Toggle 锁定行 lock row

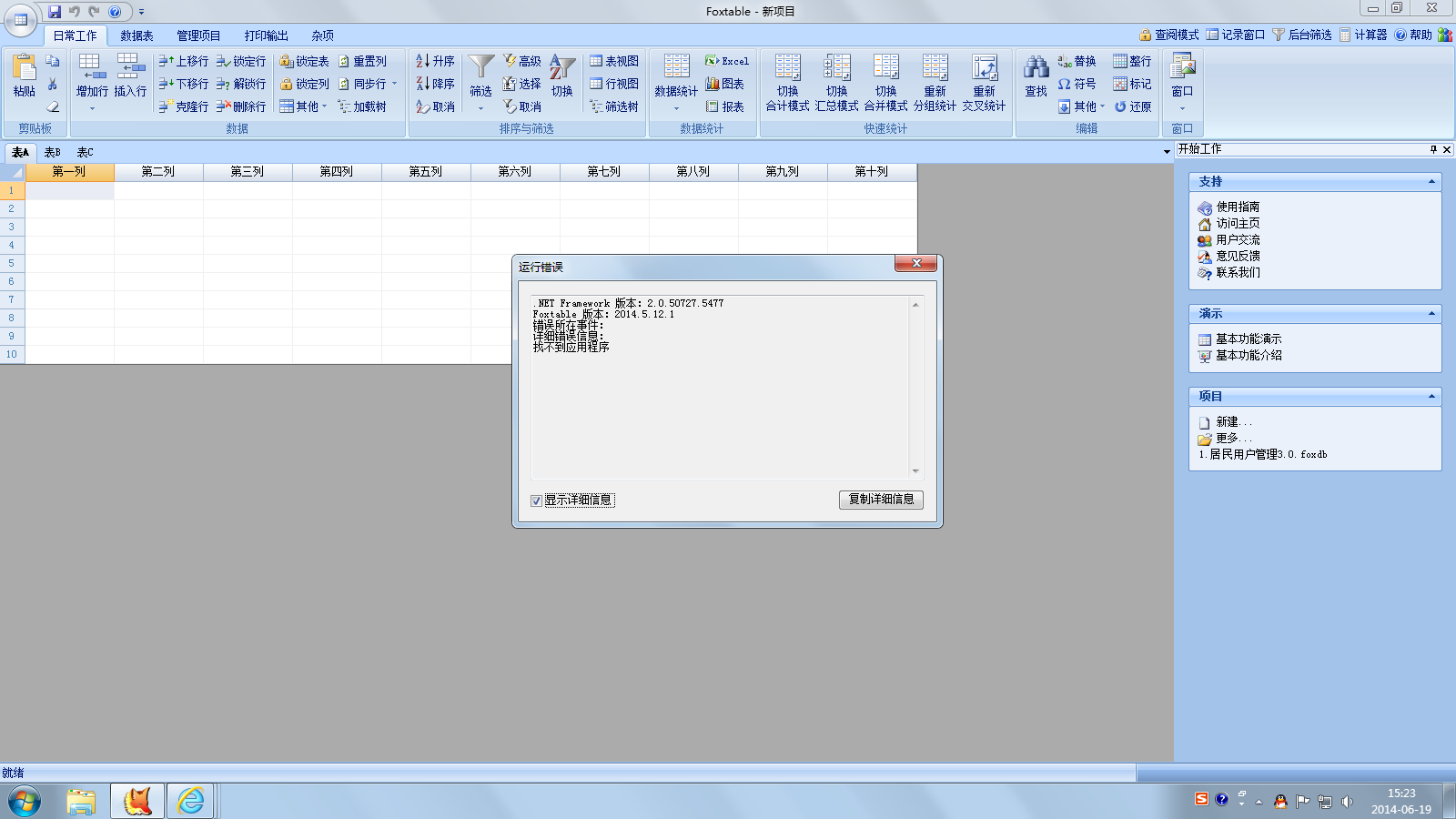tap(241, 61)
